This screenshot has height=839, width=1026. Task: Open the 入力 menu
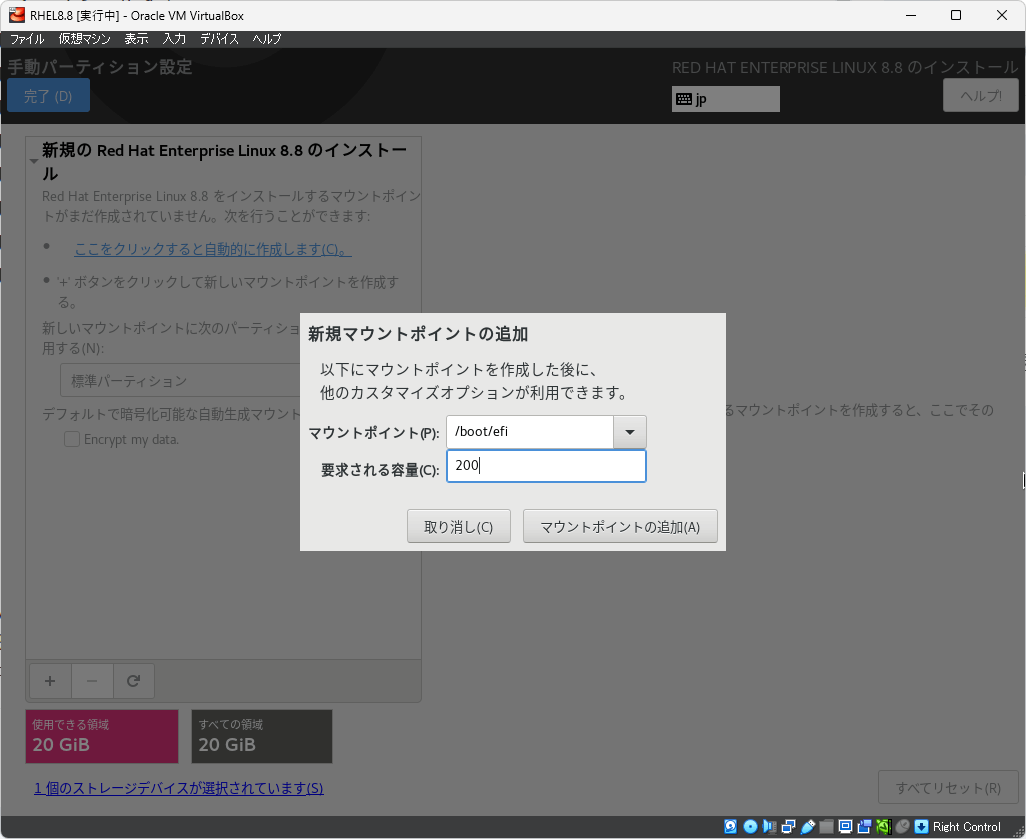point(174,39)
